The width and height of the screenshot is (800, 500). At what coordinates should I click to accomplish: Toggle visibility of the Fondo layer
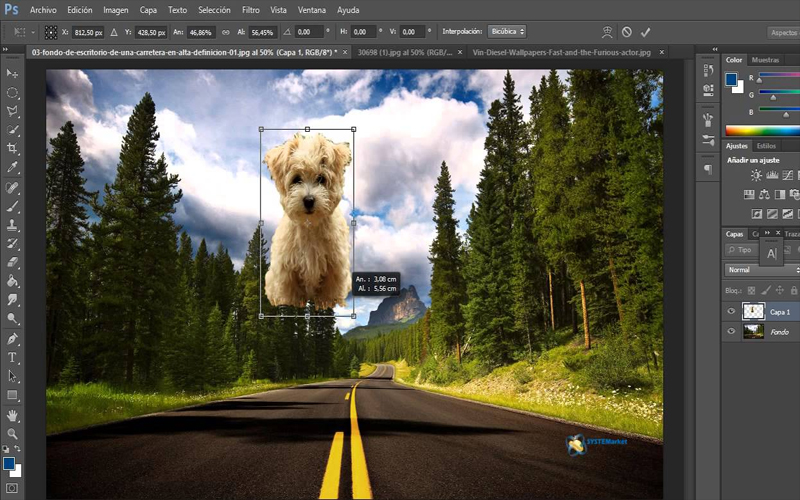coord(731,331)
